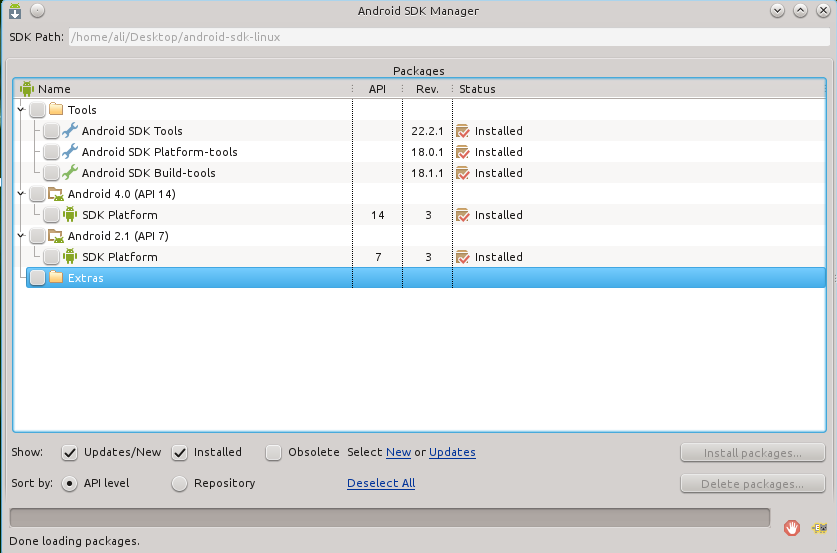The height and width of the screenshot is (553, 837).
Task: Uncheck the Updates/New filter
Action: [69, 453]
